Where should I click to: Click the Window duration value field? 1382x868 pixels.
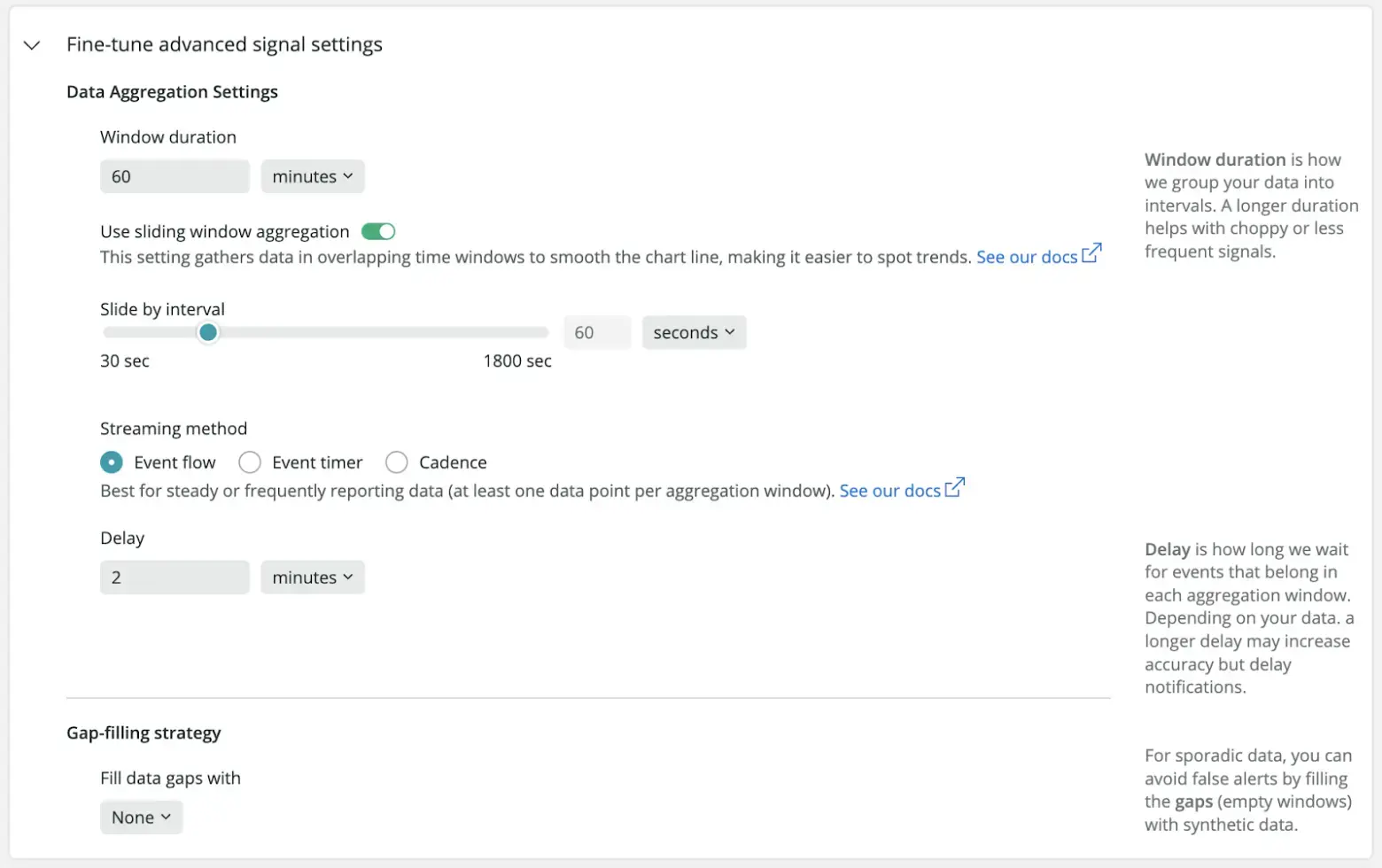click(175, 177)
